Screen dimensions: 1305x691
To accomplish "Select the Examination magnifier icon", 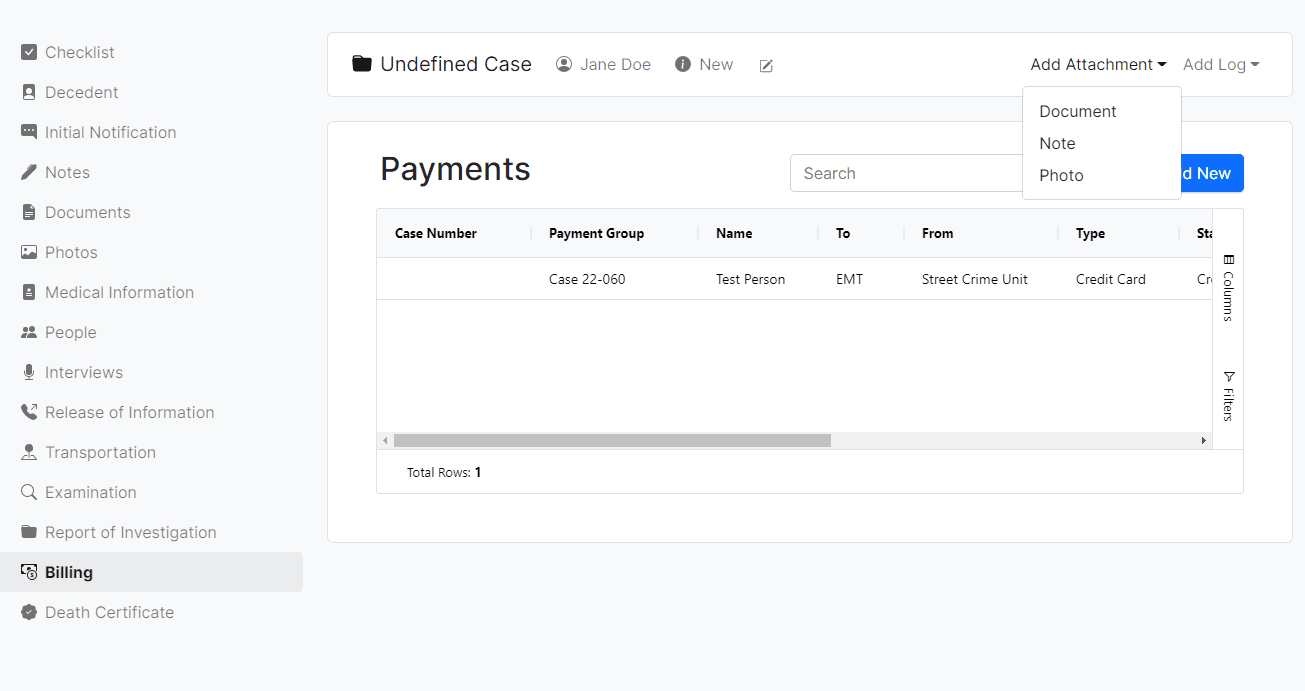I will 28,492.
